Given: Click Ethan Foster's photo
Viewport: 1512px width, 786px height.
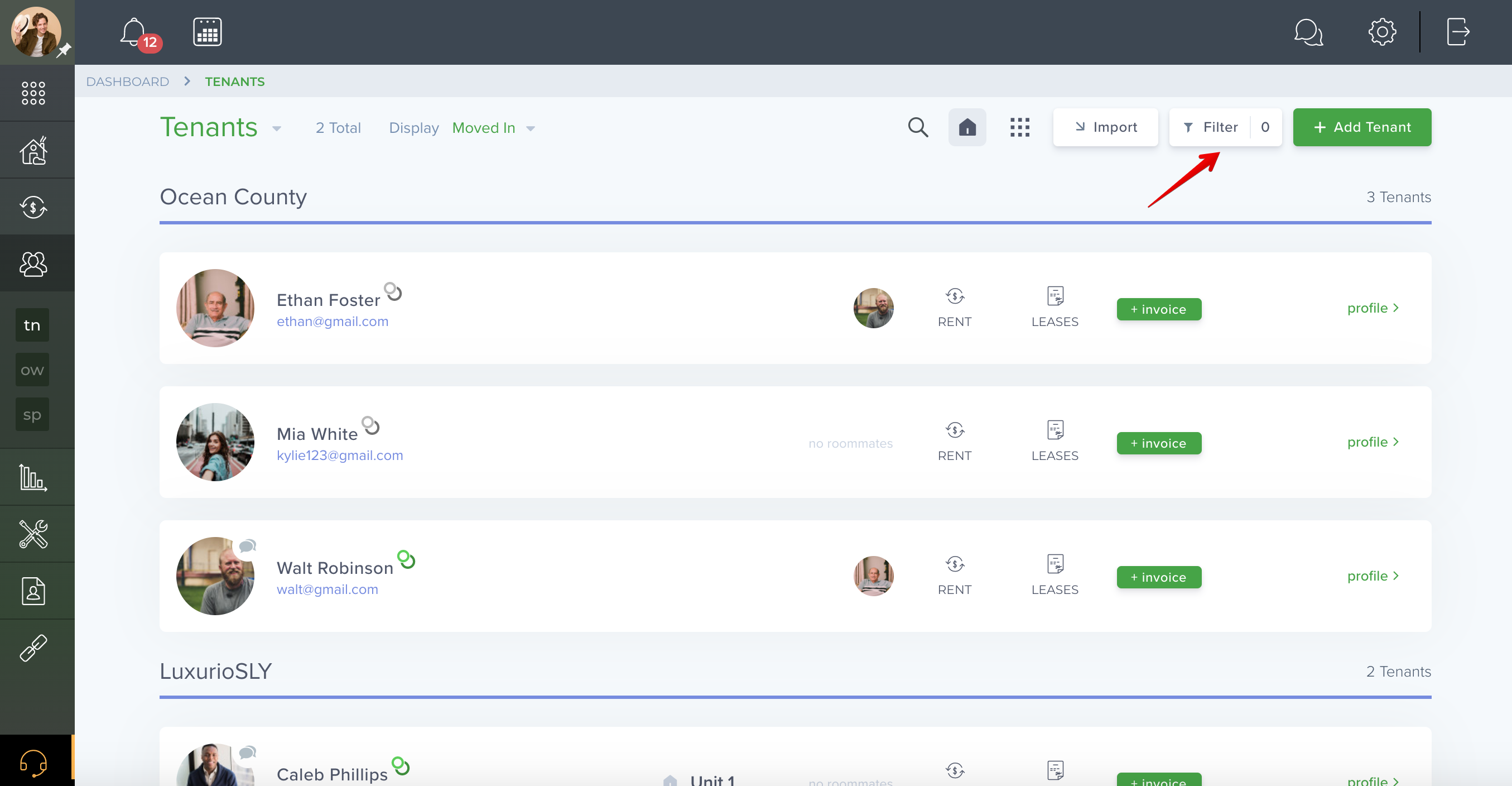Looking at the screenshot, I should click(x=215, y=308).
